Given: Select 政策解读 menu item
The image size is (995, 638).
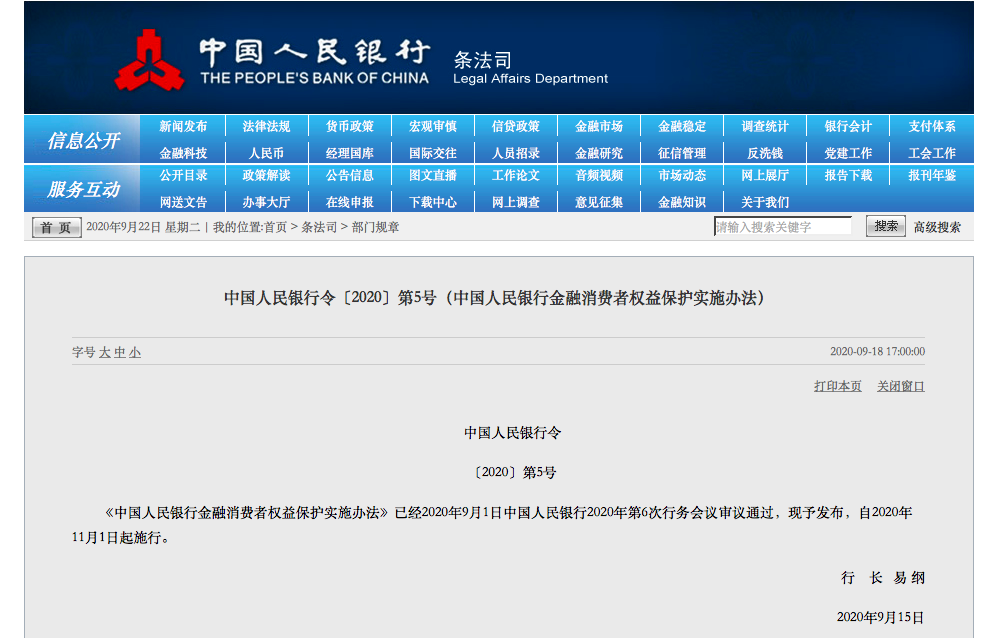Looking at the screenshot, I should (x=266, y=175).
